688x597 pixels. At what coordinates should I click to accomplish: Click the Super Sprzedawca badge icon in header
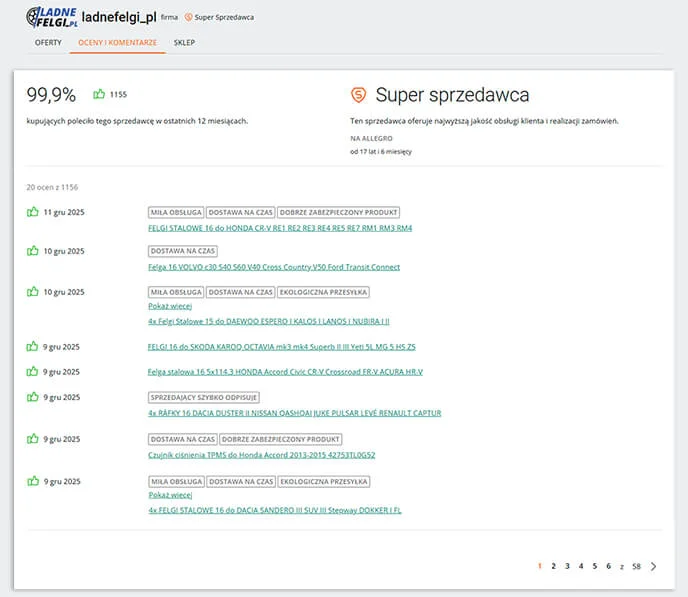188,17
